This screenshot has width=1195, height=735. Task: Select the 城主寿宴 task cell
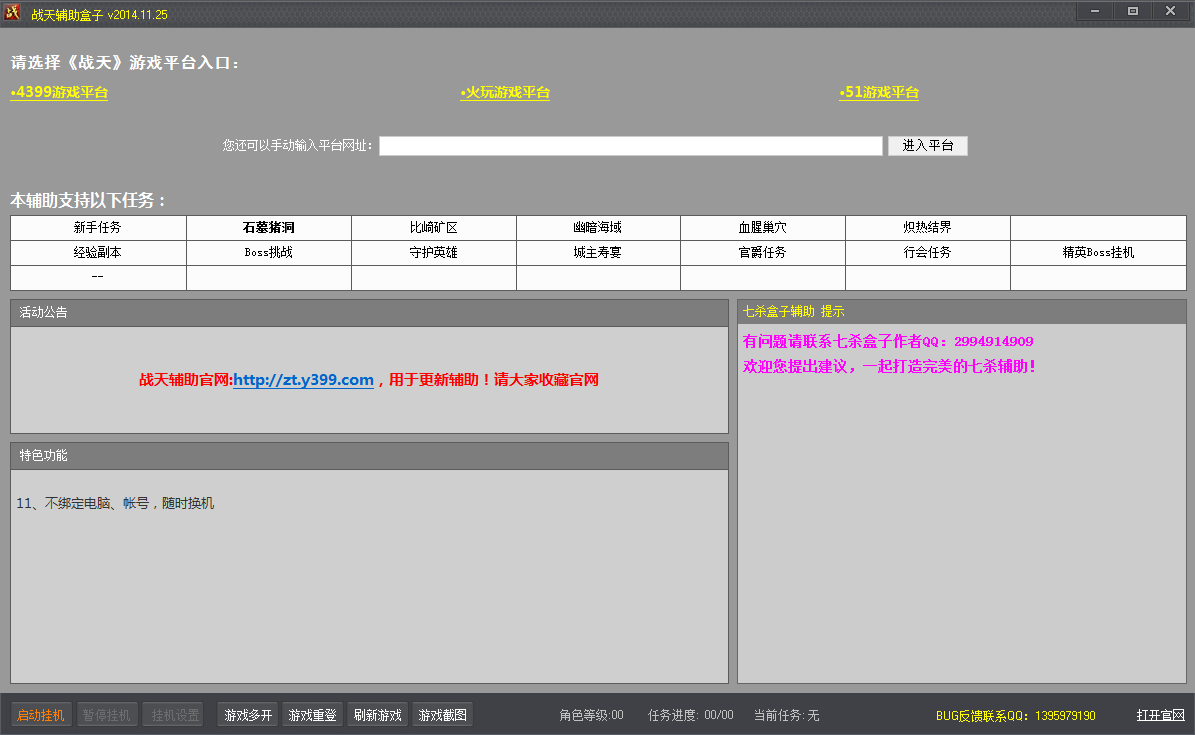tap(598, 252)
